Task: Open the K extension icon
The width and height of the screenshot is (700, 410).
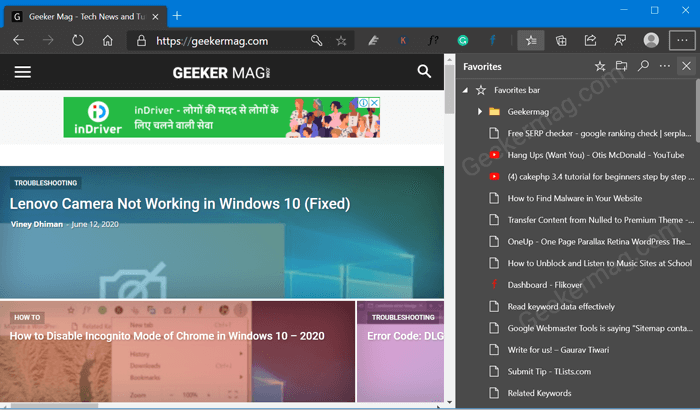Action: pyautogui.click(x=403, y=41)
